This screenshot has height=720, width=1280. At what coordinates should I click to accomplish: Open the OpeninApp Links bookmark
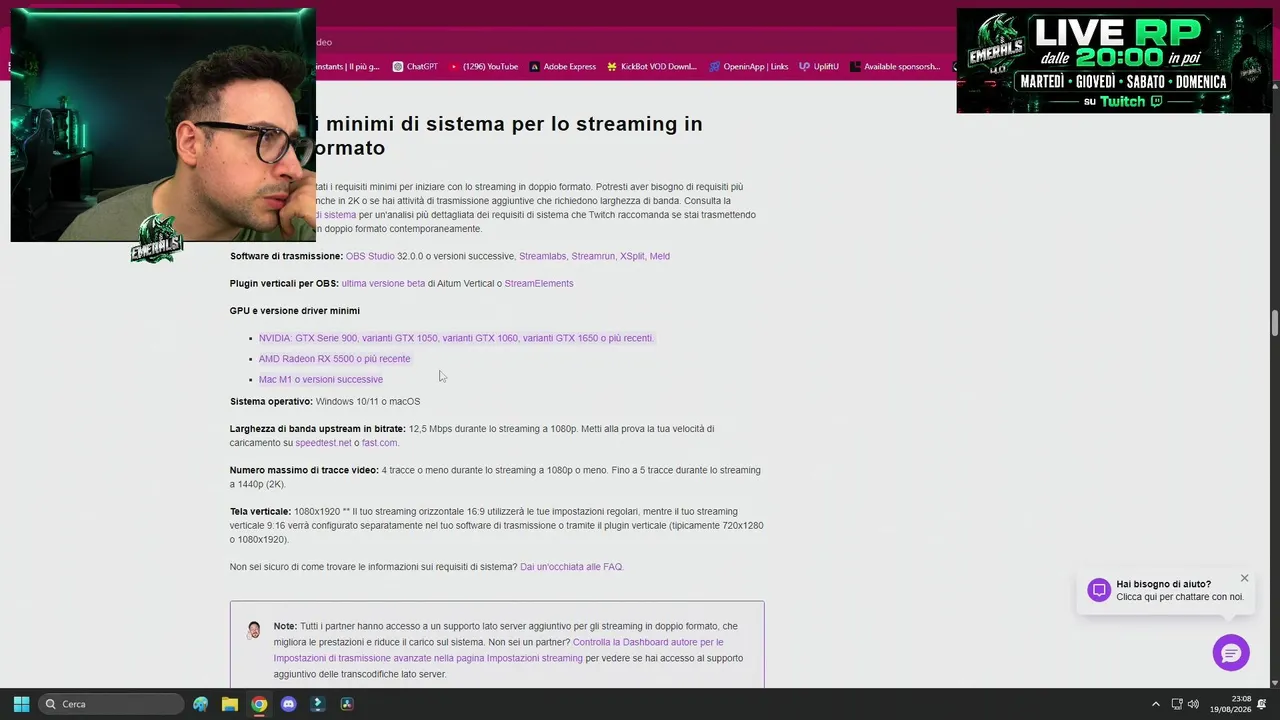[749, 67]
